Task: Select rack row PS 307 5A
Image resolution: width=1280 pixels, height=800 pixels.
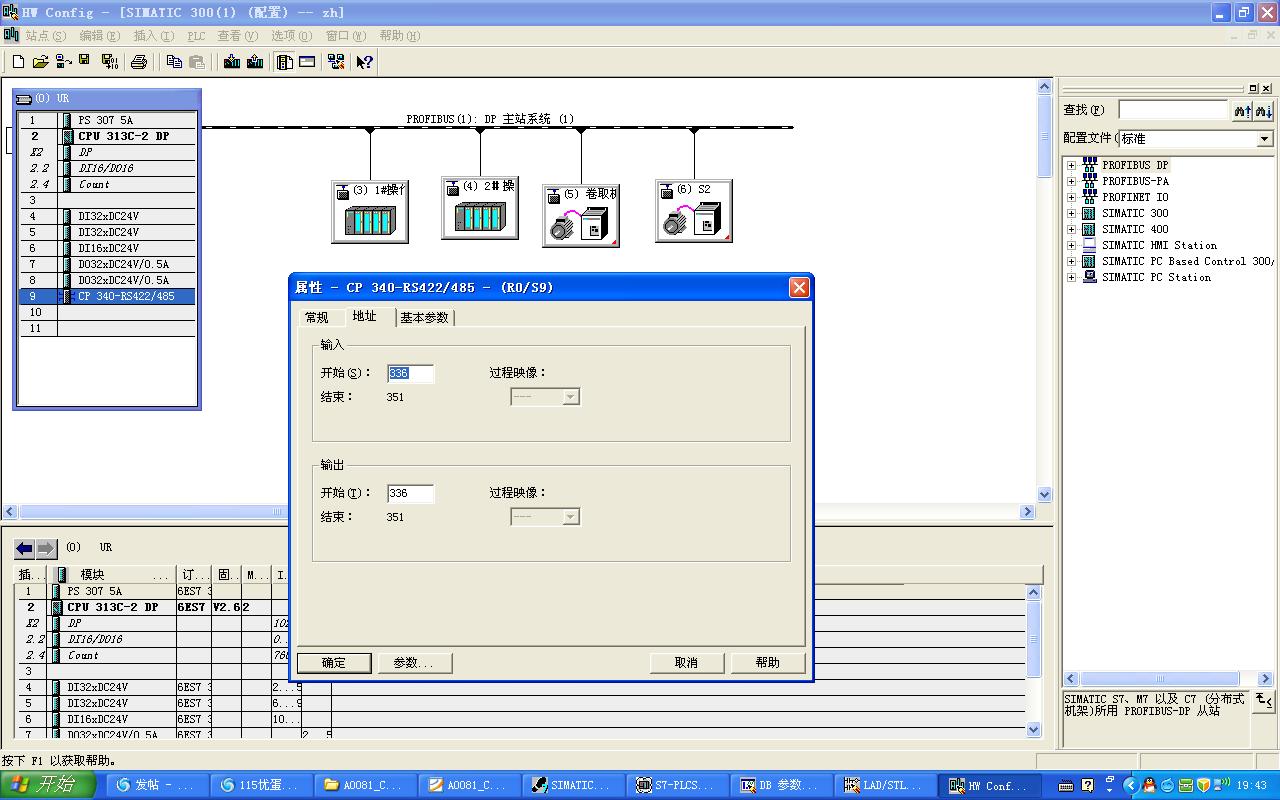Action: click(x=108, y=120)
